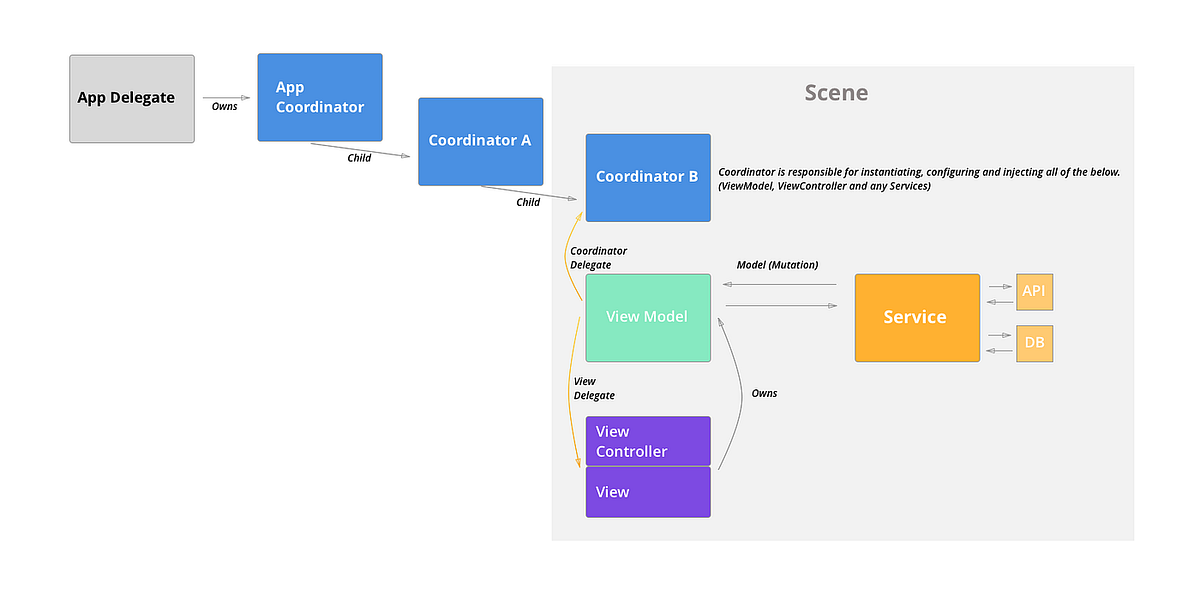Click the Coordinator B box inside Scene
Image resolution: width=1200 pixels, height=602 pixels.
click(x=647, y=176)
